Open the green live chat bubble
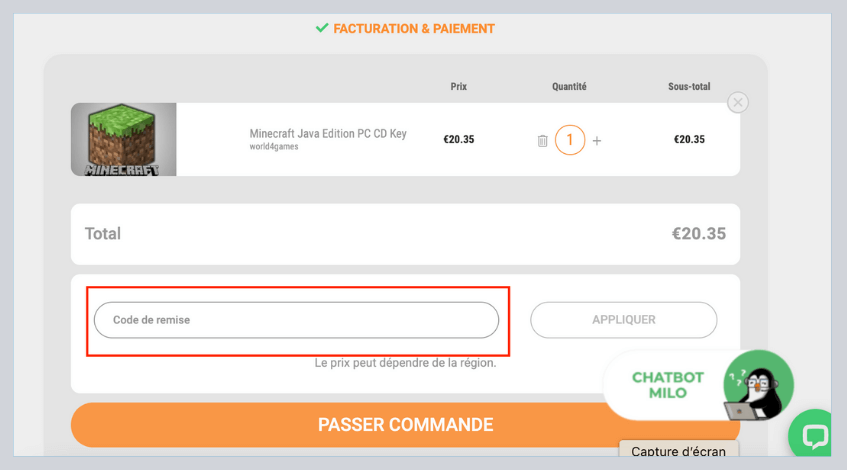Image resolution: width=847 pixels, height=470 pixels. coord(815,436)
